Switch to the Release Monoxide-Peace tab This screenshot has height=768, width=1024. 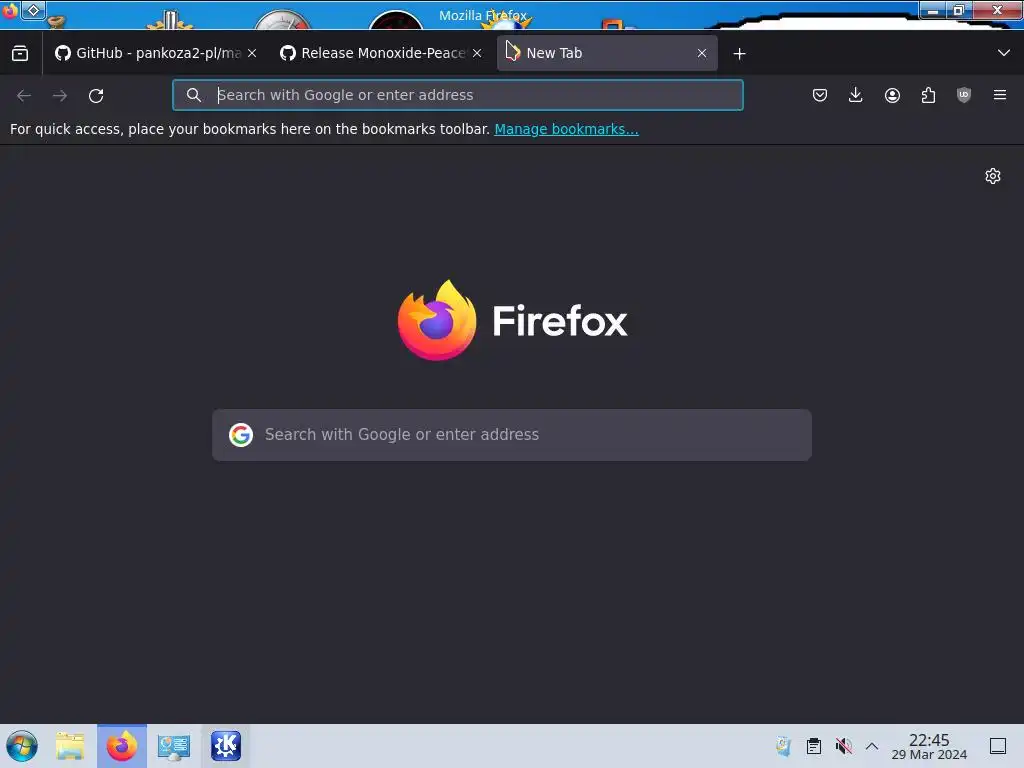click(381, 53)
